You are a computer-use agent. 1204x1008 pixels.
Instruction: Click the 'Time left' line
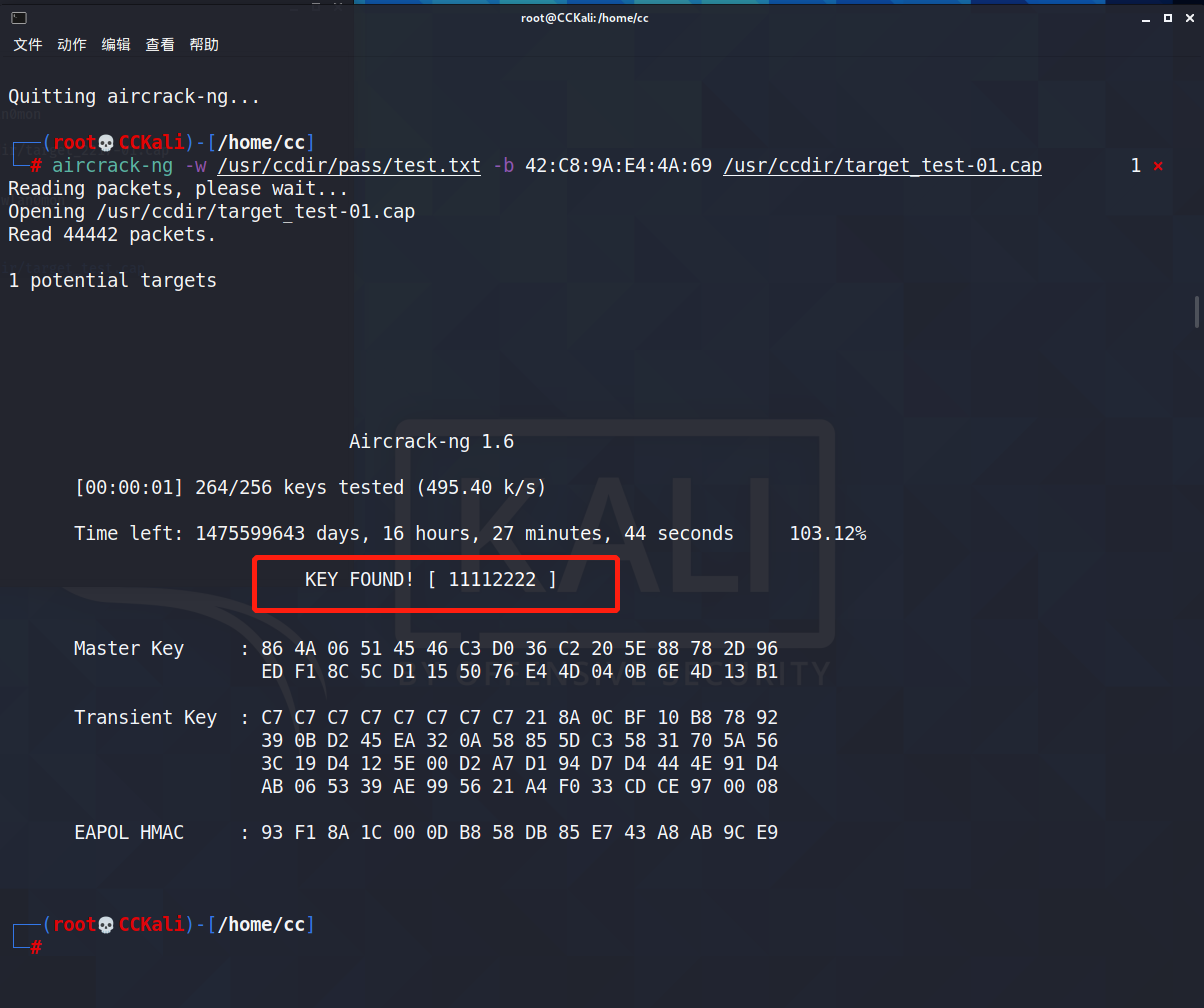coord(404,534)
